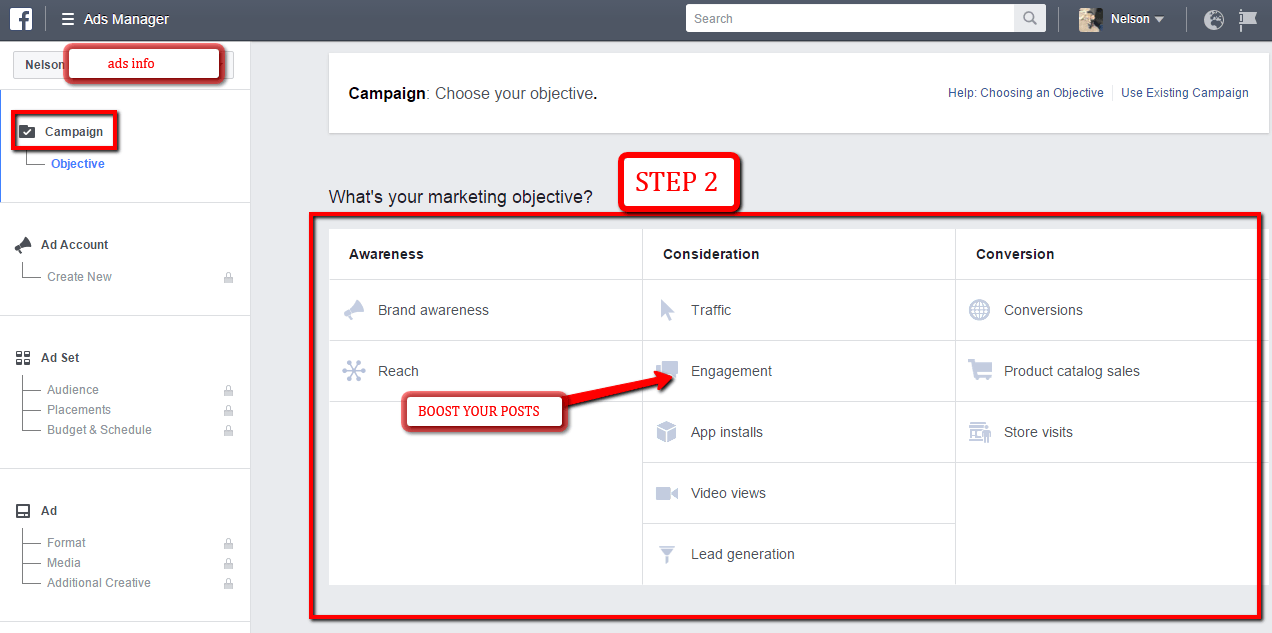Open the Nelson account selector in sidebar

point(123,65)
